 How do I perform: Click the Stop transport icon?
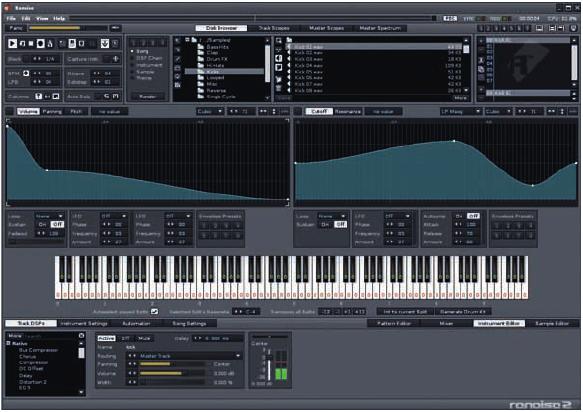point(31,44)
